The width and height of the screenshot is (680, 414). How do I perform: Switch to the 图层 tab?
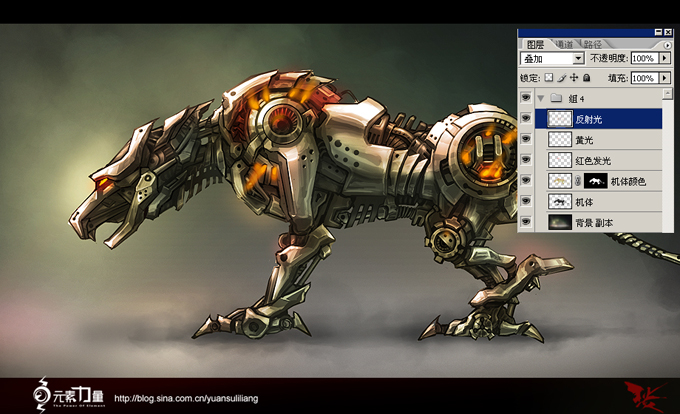point(535,44)
